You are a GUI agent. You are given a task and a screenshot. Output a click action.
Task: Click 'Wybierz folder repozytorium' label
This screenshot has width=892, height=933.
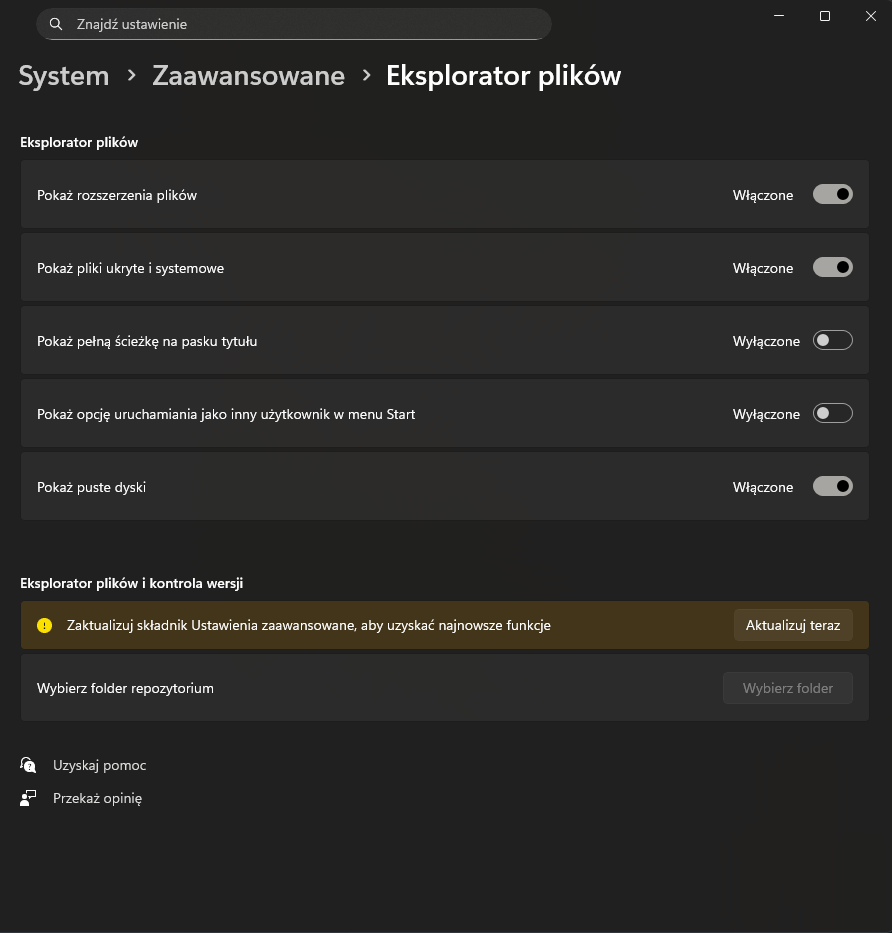tap(125, 688)
